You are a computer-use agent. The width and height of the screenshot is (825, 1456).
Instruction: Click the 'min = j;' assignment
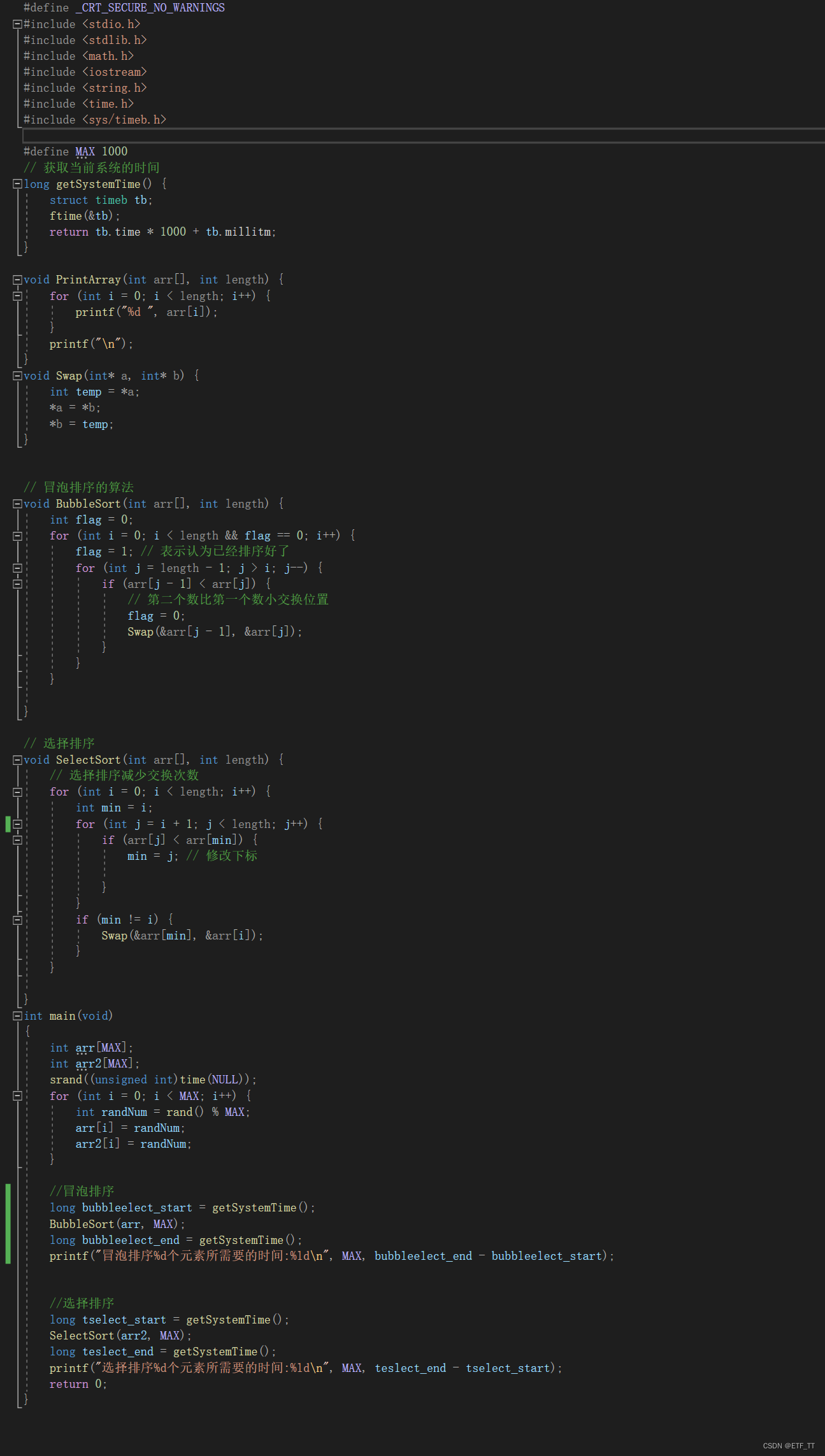[x=153, y=856]
